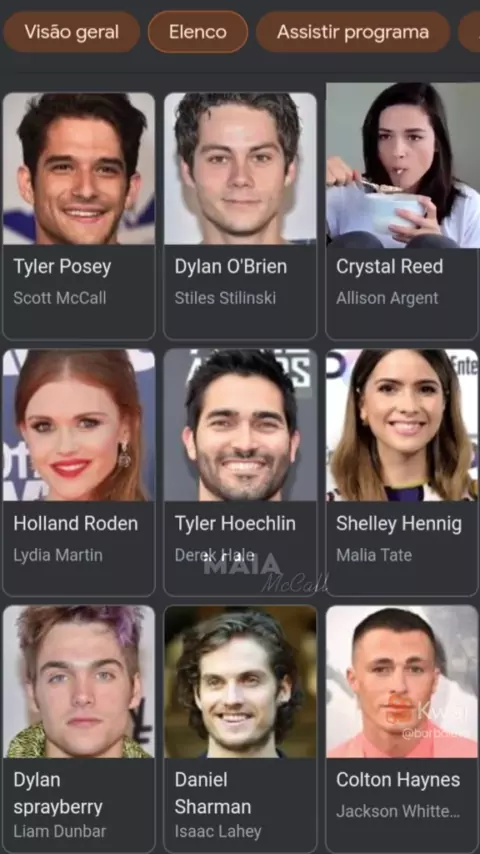Click the Stiles Stilinski character label
The height and width of the screenshot is (854, 480).
tap(225, 298)
